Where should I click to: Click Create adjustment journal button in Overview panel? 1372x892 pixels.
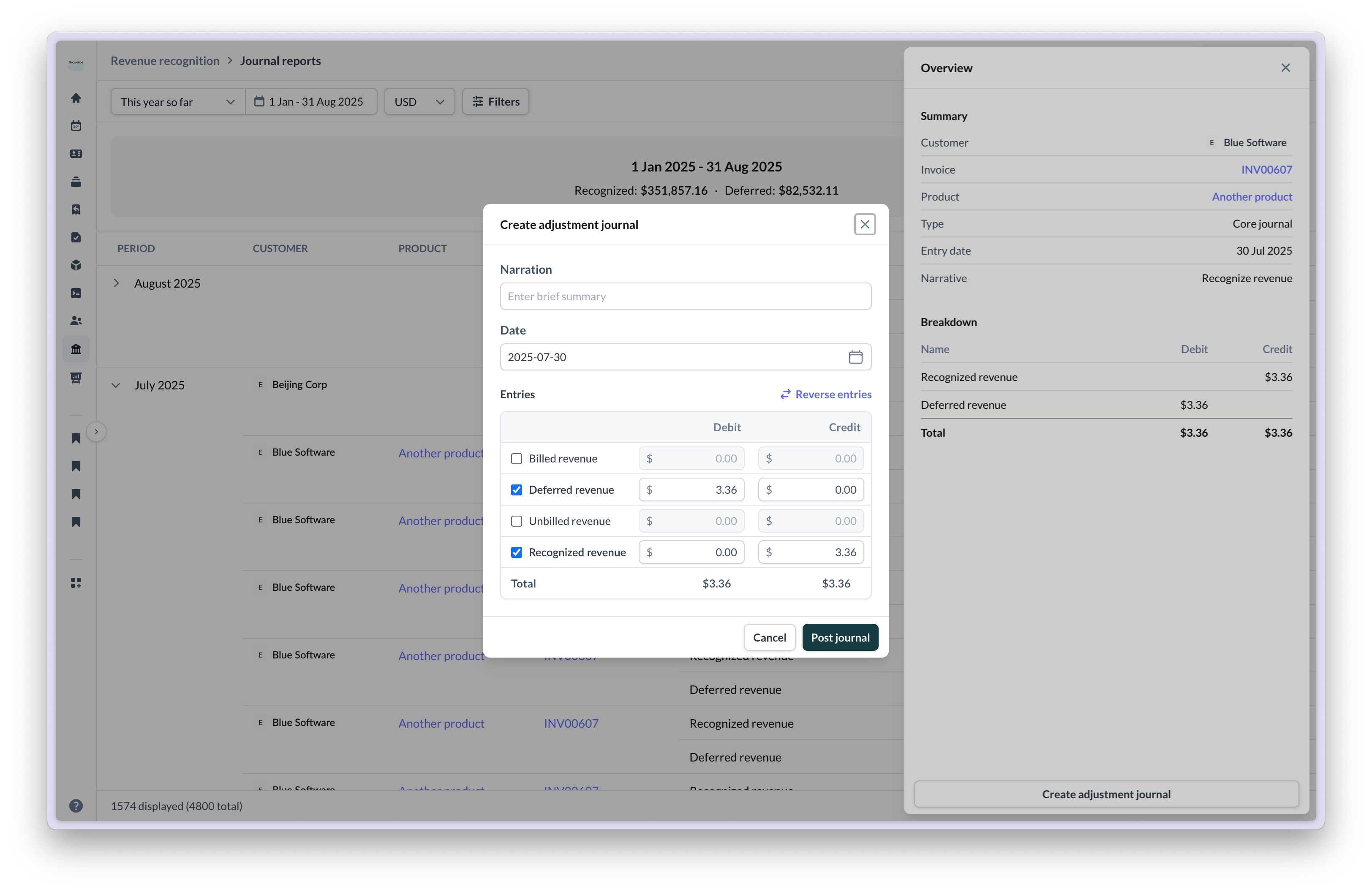click(x=1106, y=794)
